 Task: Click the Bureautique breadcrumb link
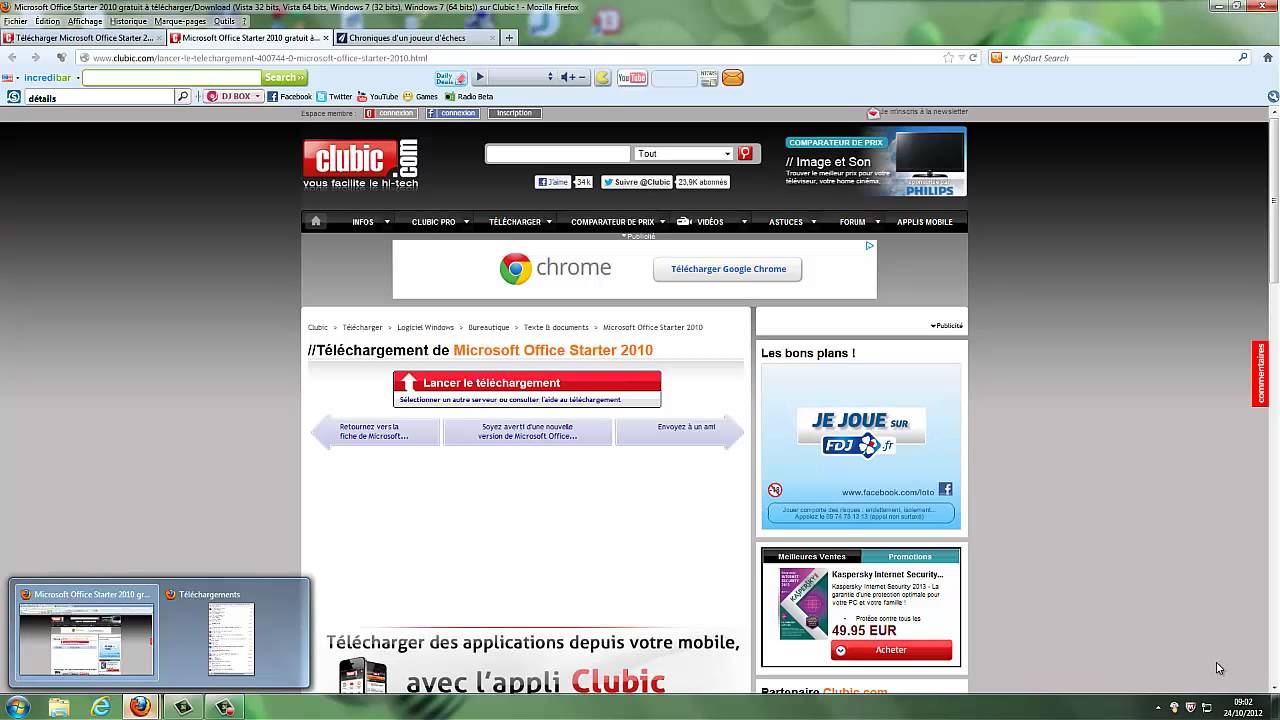click(488, 327)
